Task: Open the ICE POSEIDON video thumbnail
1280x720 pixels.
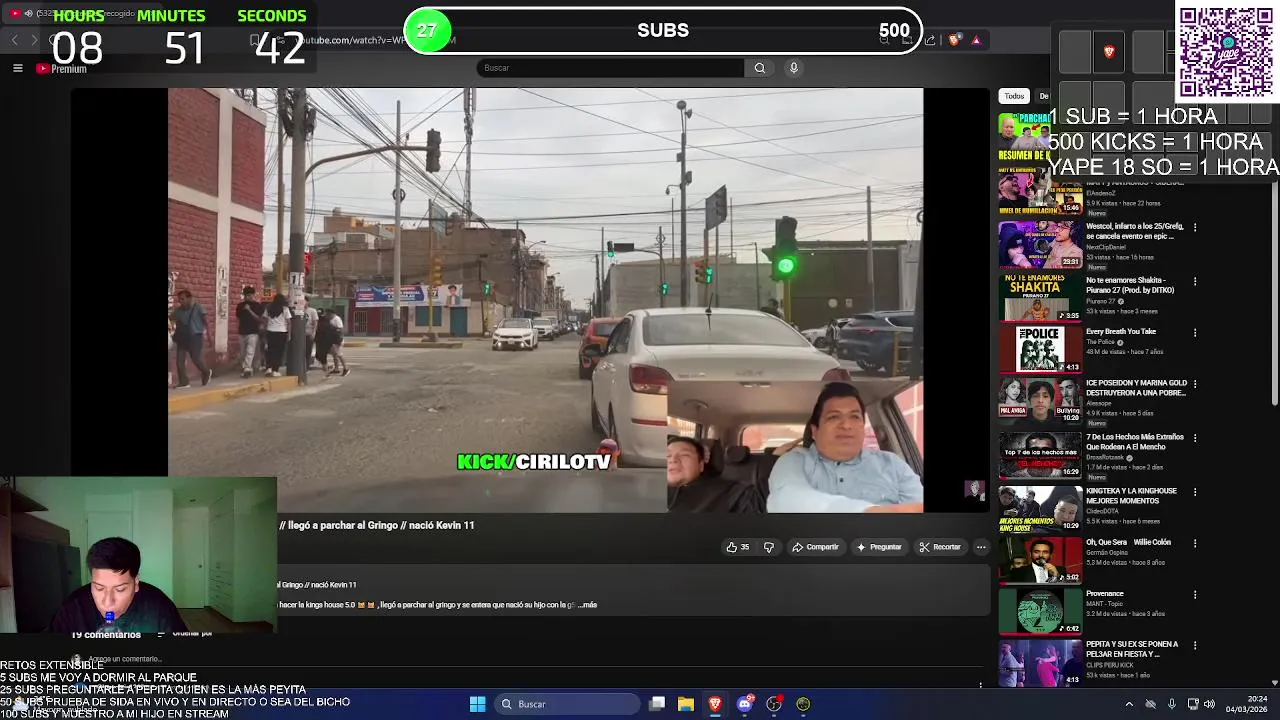Action: coord(1040,400)
